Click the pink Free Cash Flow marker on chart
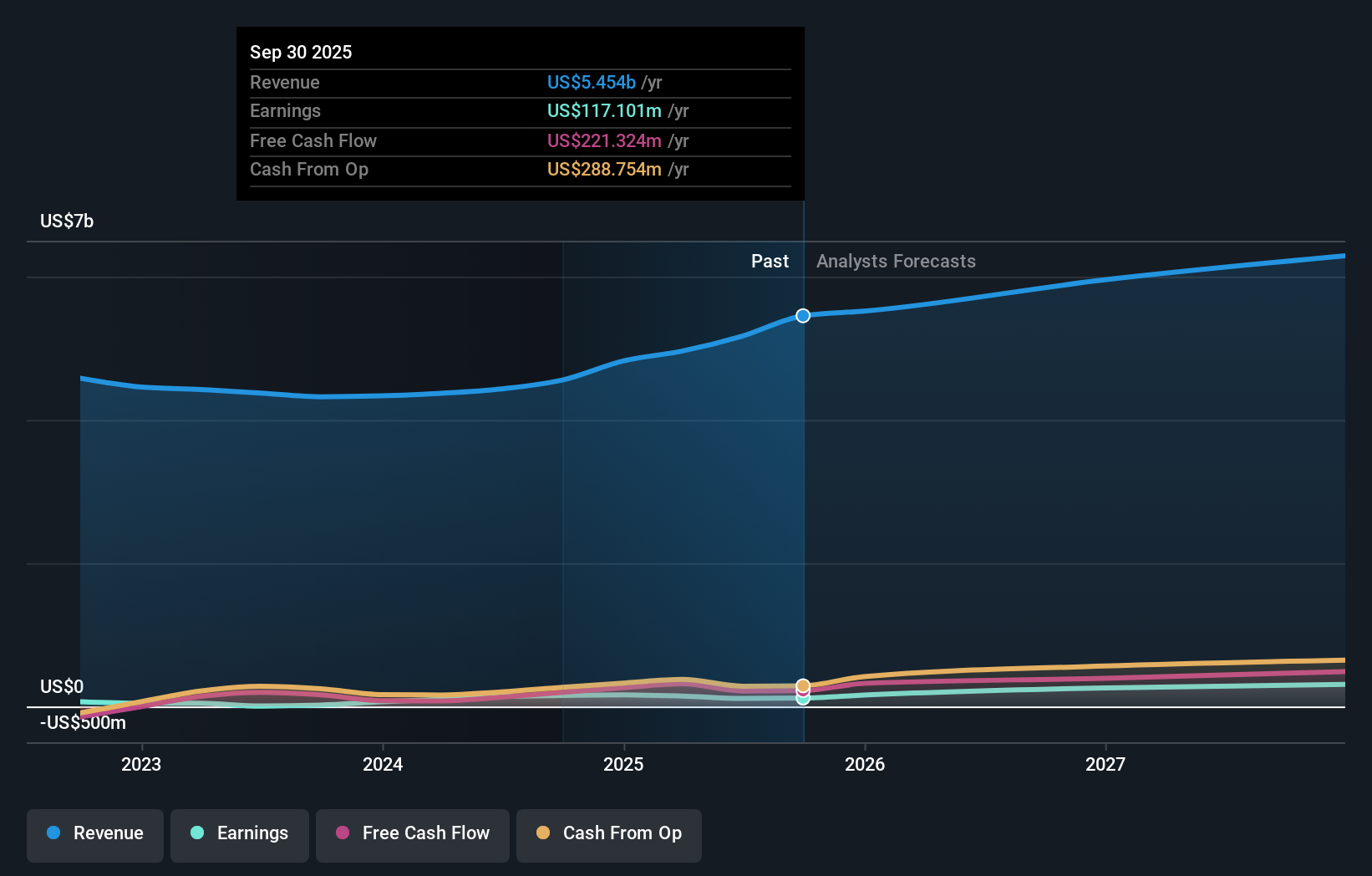 (x=803, y=694)
